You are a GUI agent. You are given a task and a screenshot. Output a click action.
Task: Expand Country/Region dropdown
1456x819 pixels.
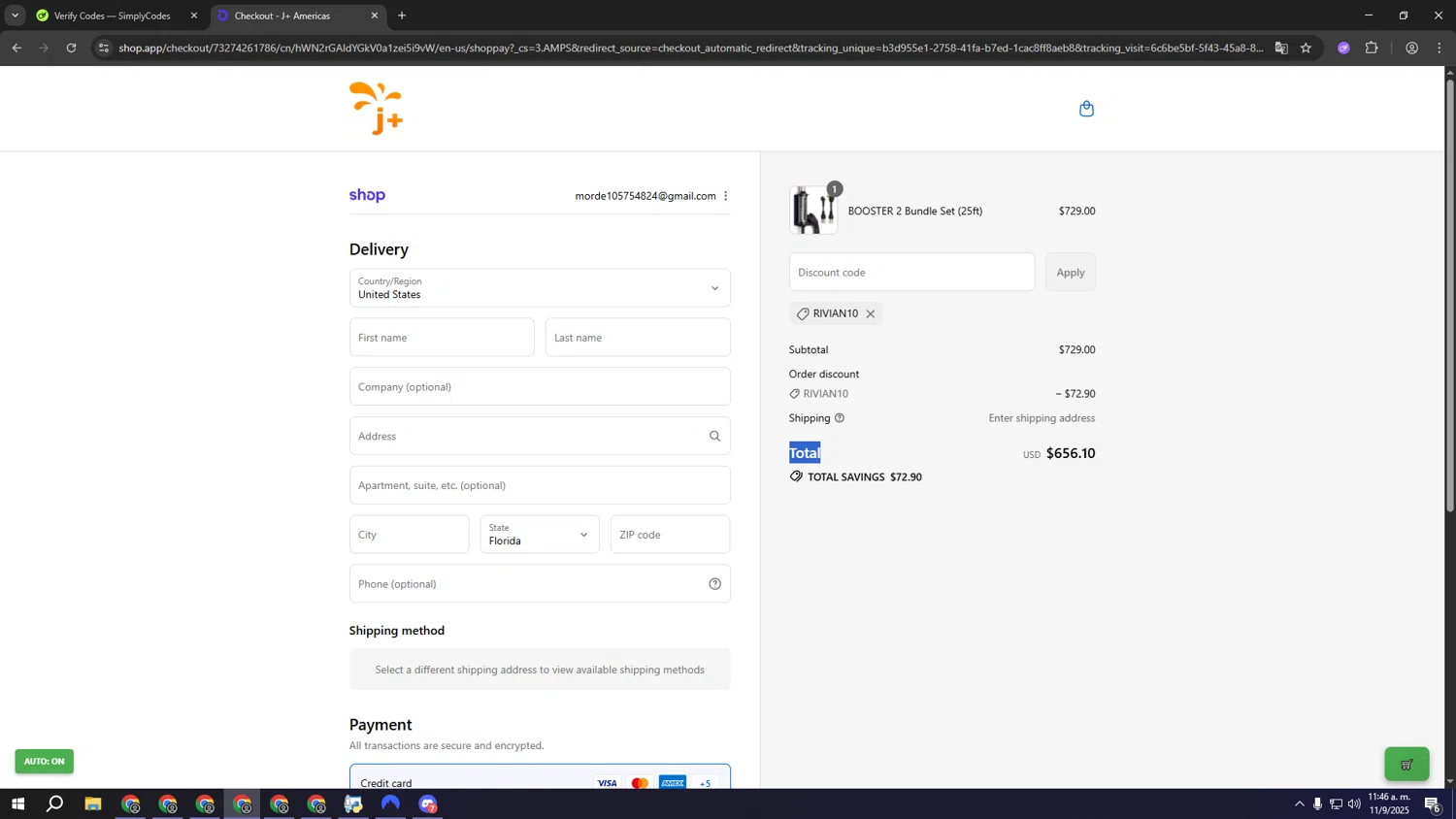tap(540, 288)
